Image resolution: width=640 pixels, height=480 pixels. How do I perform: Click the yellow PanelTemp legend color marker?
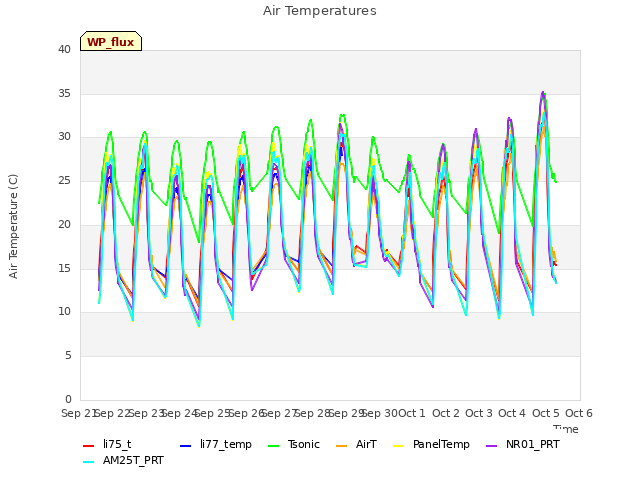point(398,445)
